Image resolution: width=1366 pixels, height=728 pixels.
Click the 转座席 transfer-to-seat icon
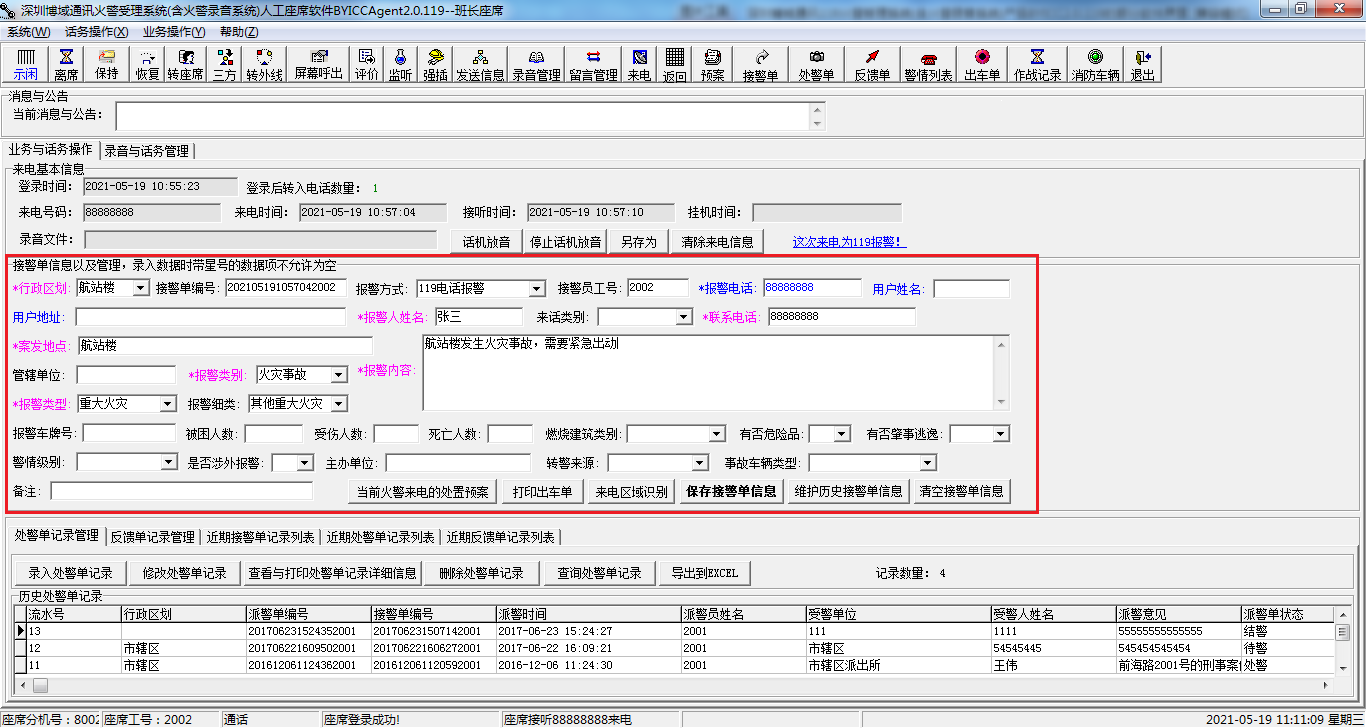(x=186, y=65)
